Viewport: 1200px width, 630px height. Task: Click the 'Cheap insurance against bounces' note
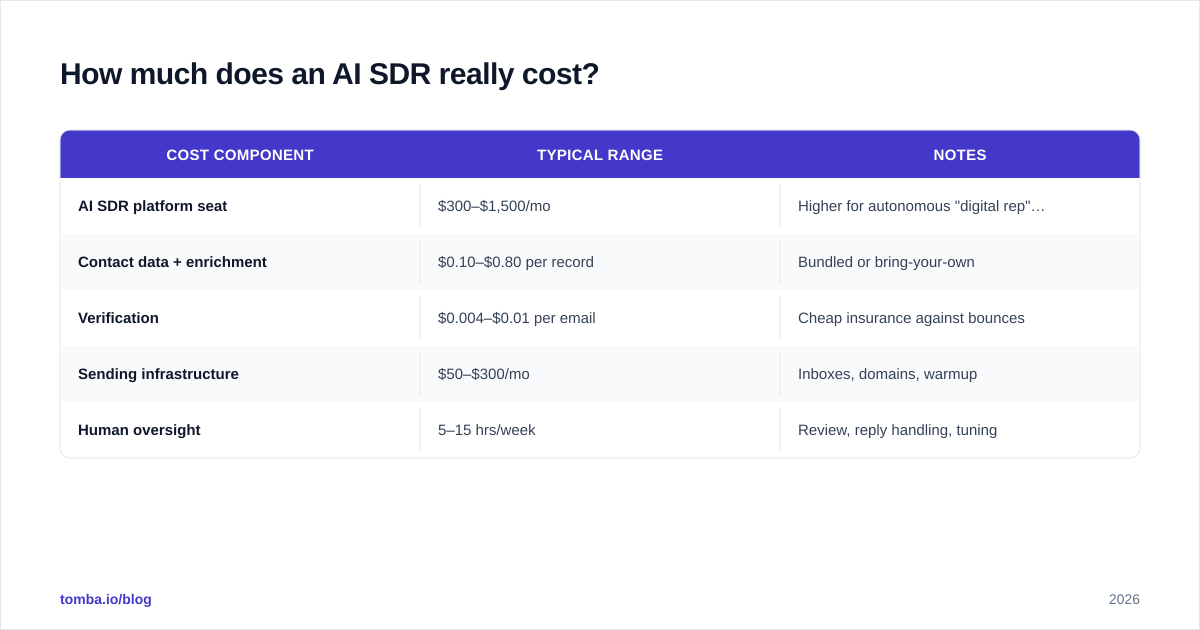pos(911,318)
